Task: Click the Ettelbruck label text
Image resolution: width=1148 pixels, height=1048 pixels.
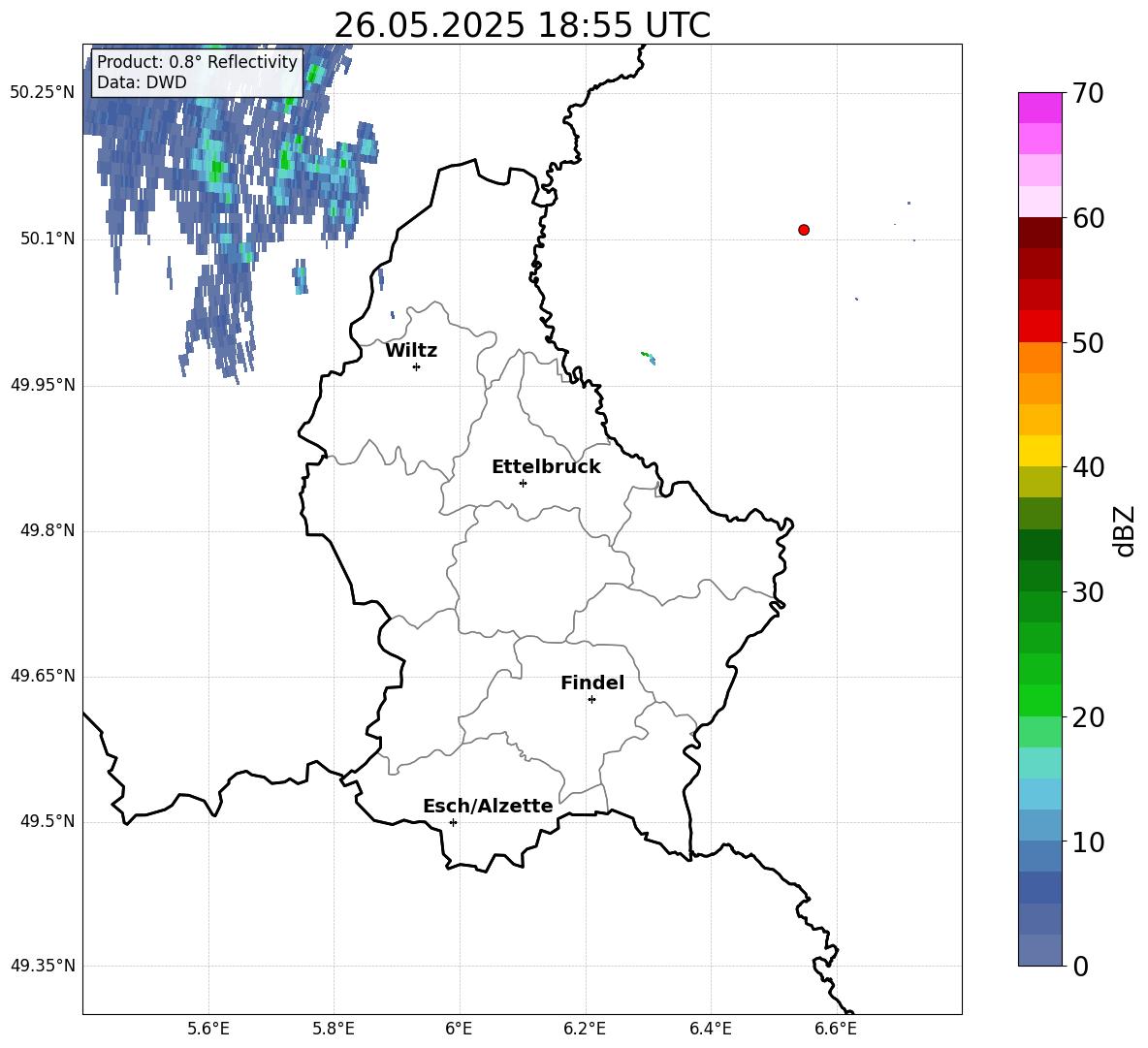Action: 546,467
